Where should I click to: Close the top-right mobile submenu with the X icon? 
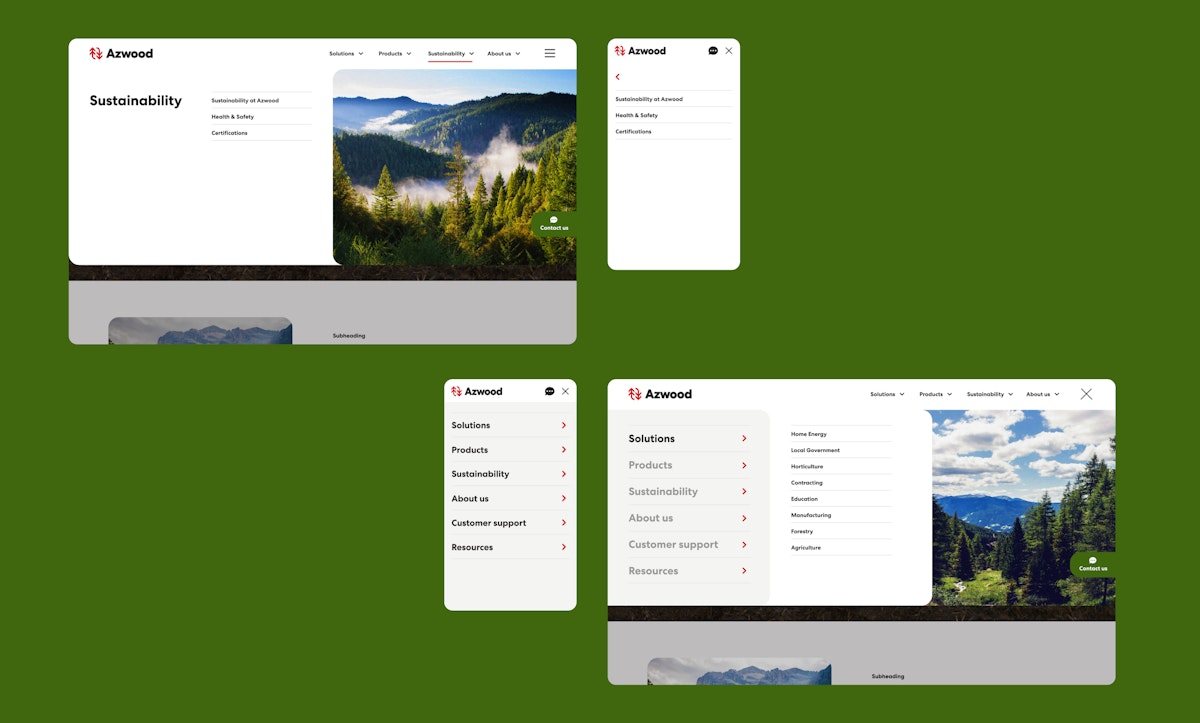click(729, 51)
